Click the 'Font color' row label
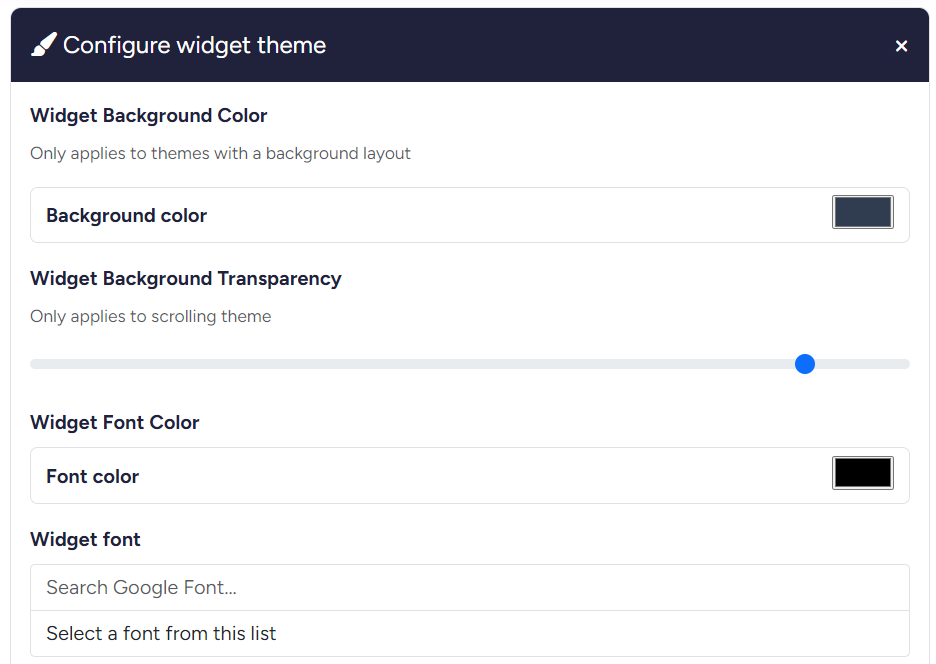The height and width of the screenshot is (664, 936). [x=92, y=476]
